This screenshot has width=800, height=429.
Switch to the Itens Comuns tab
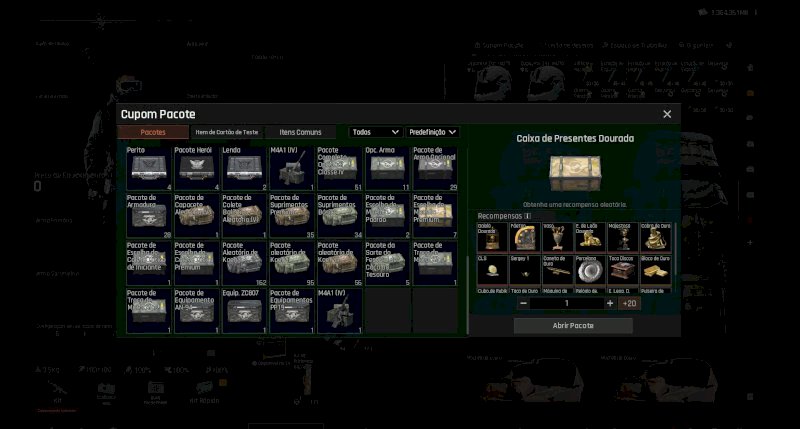point(301,132)
